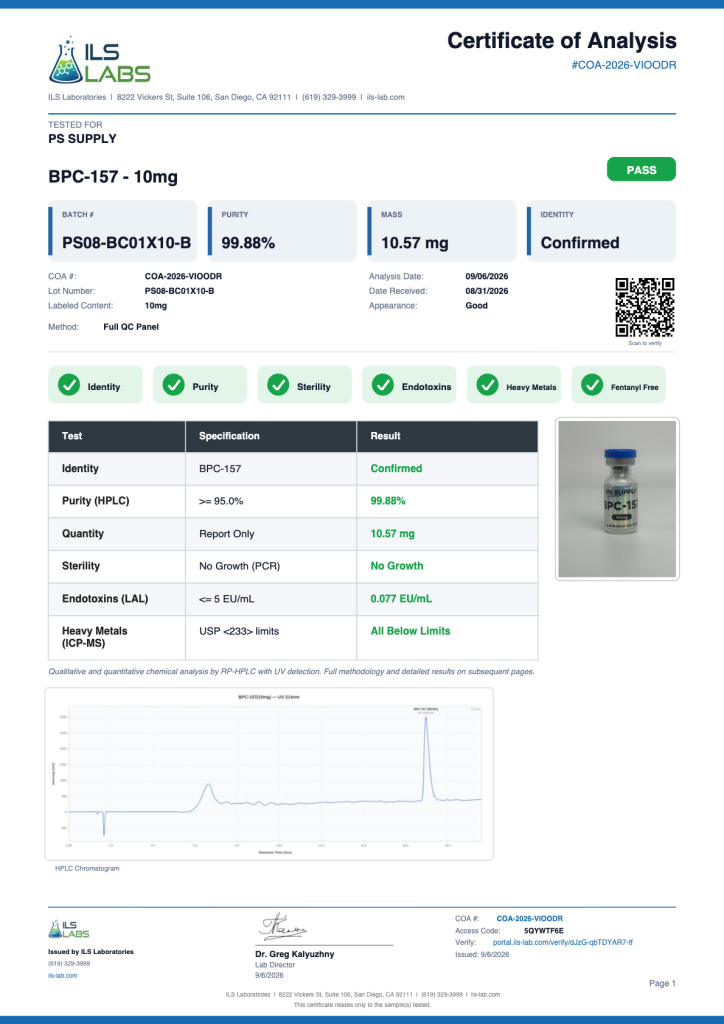Click the HPLC chromatogram chart

(x=269, y=774)
